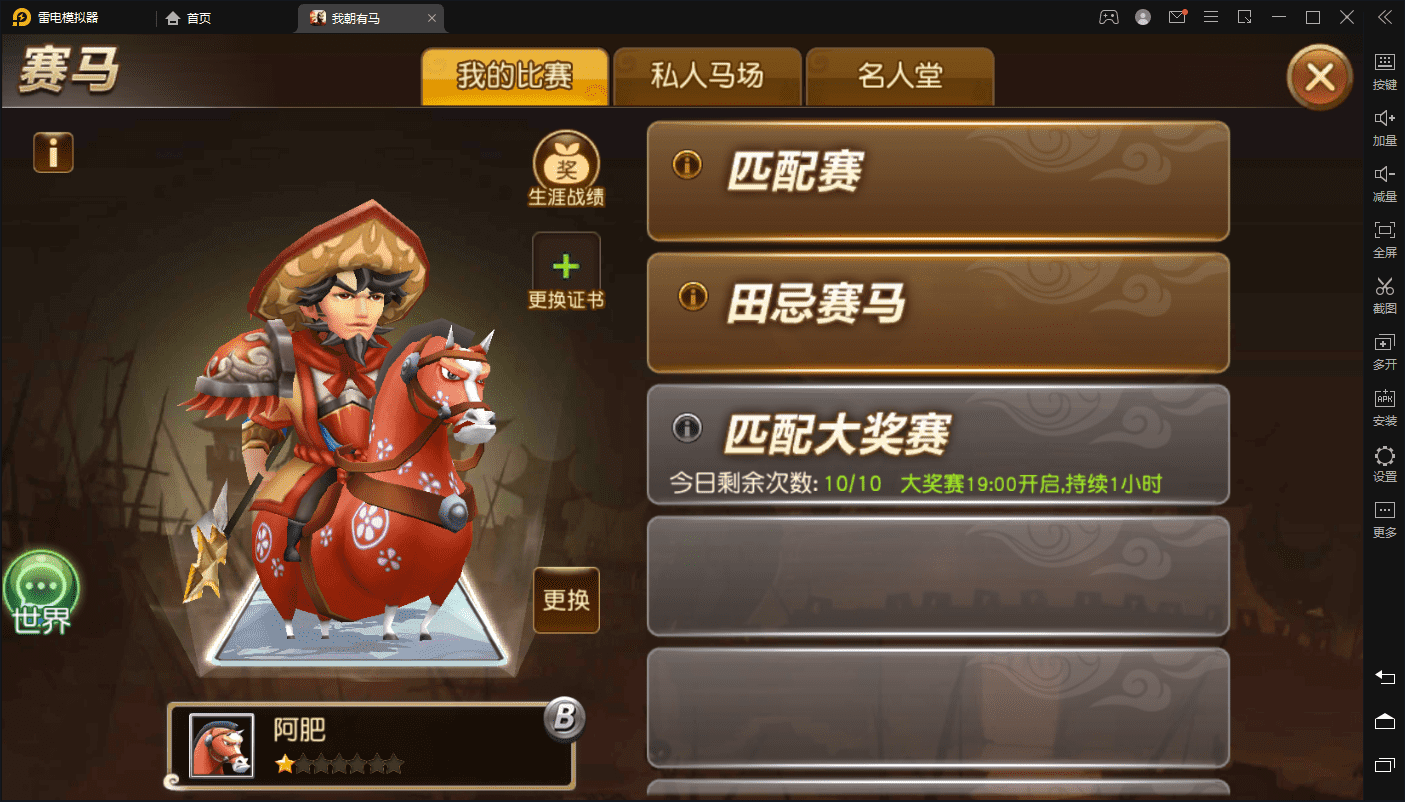Click the info icon below 赛马 title

coord(54,152)
